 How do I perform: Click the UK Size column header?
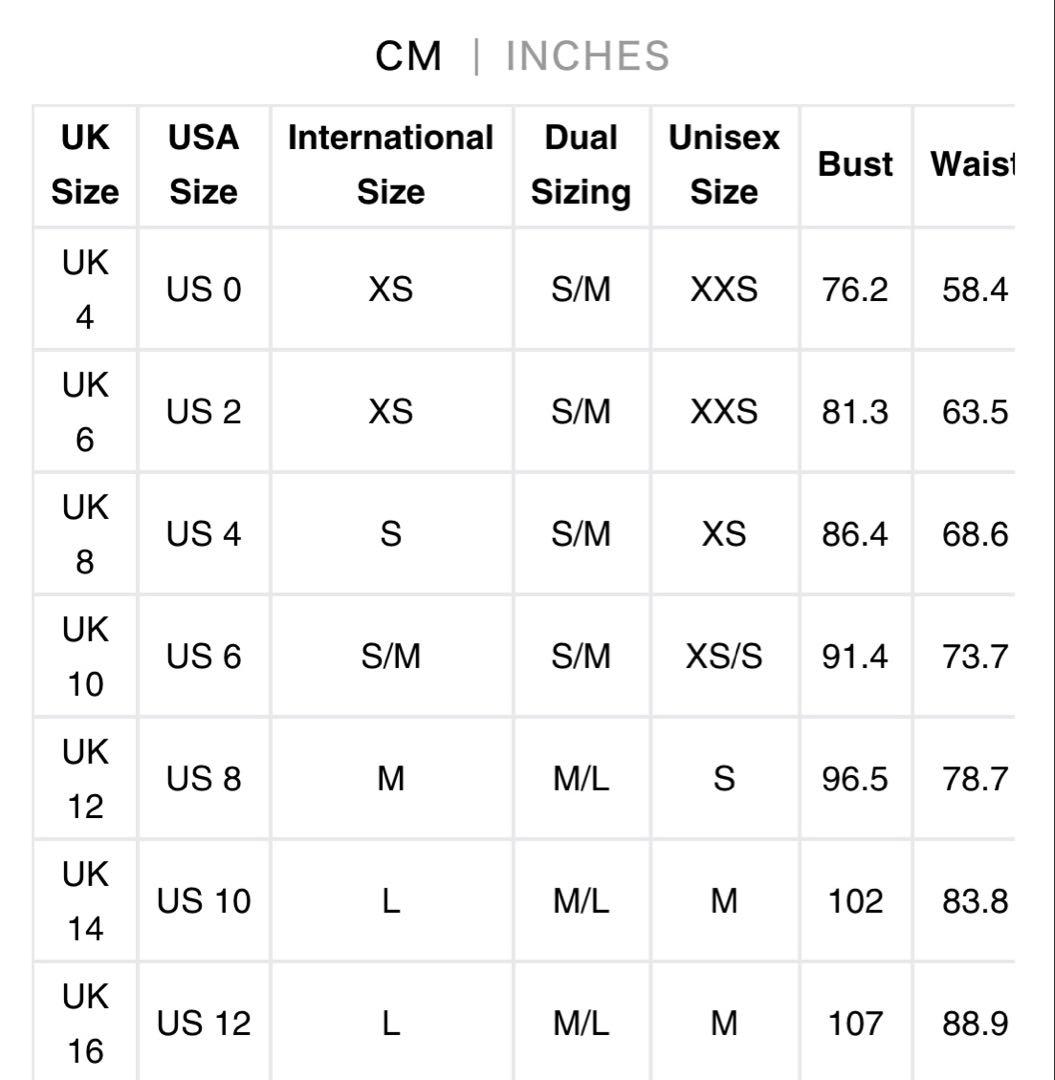85,165
